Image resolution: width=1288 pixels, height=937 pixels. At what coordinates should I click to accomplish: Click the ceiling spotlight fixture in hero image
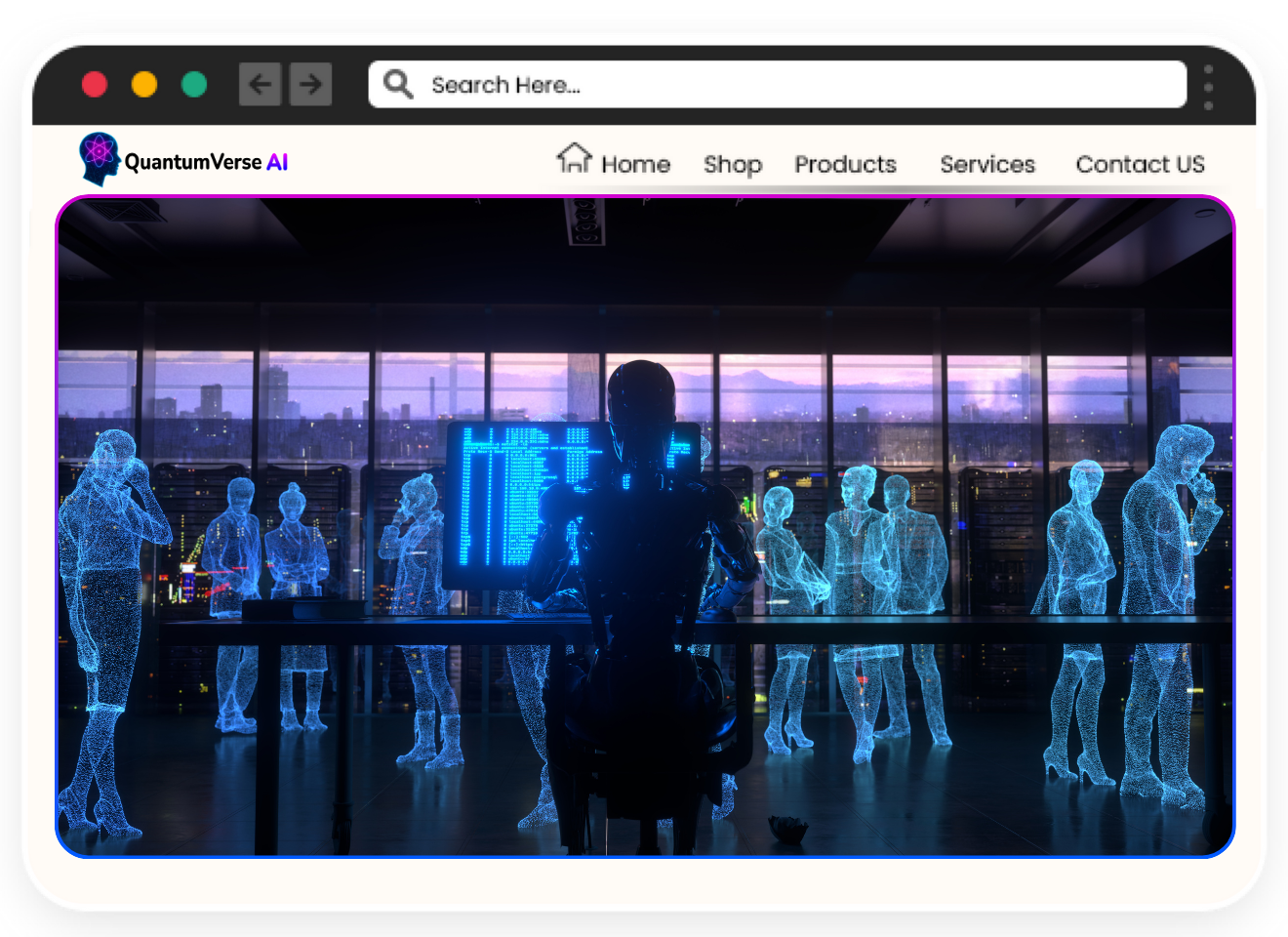(585, 222)
